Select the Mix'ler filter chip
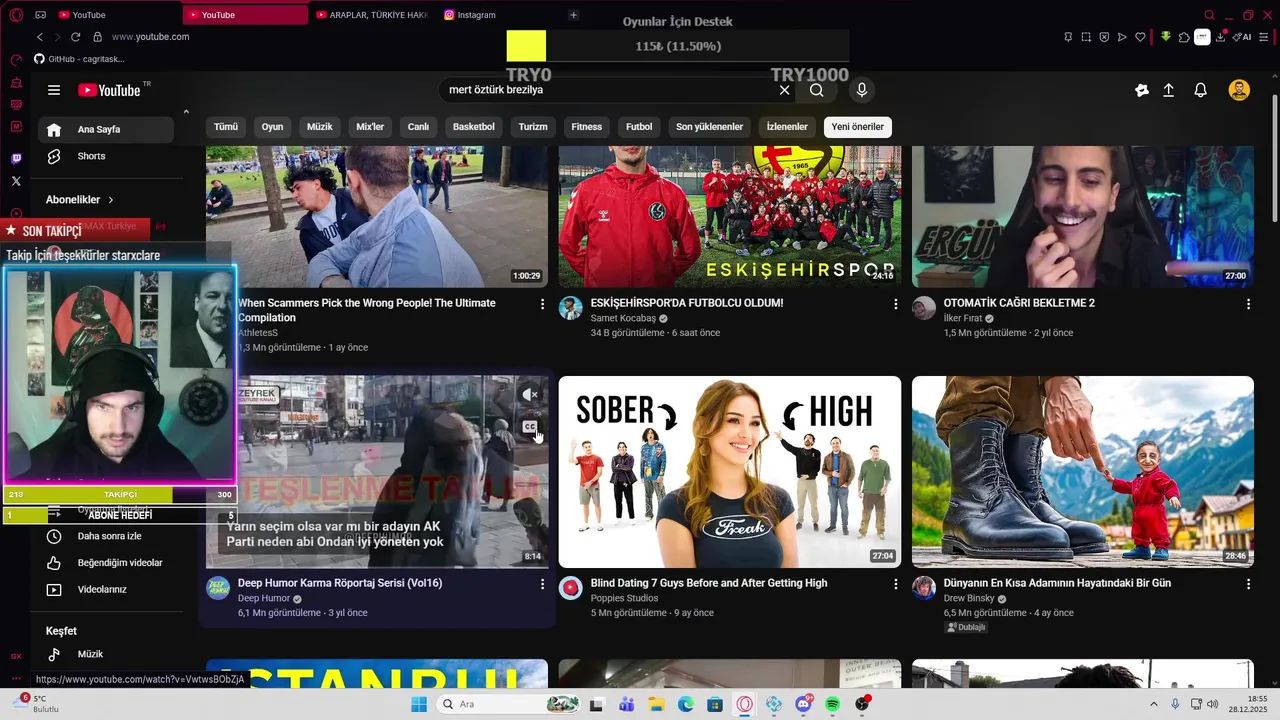1280x720 pixels. (x=370, y=127)
